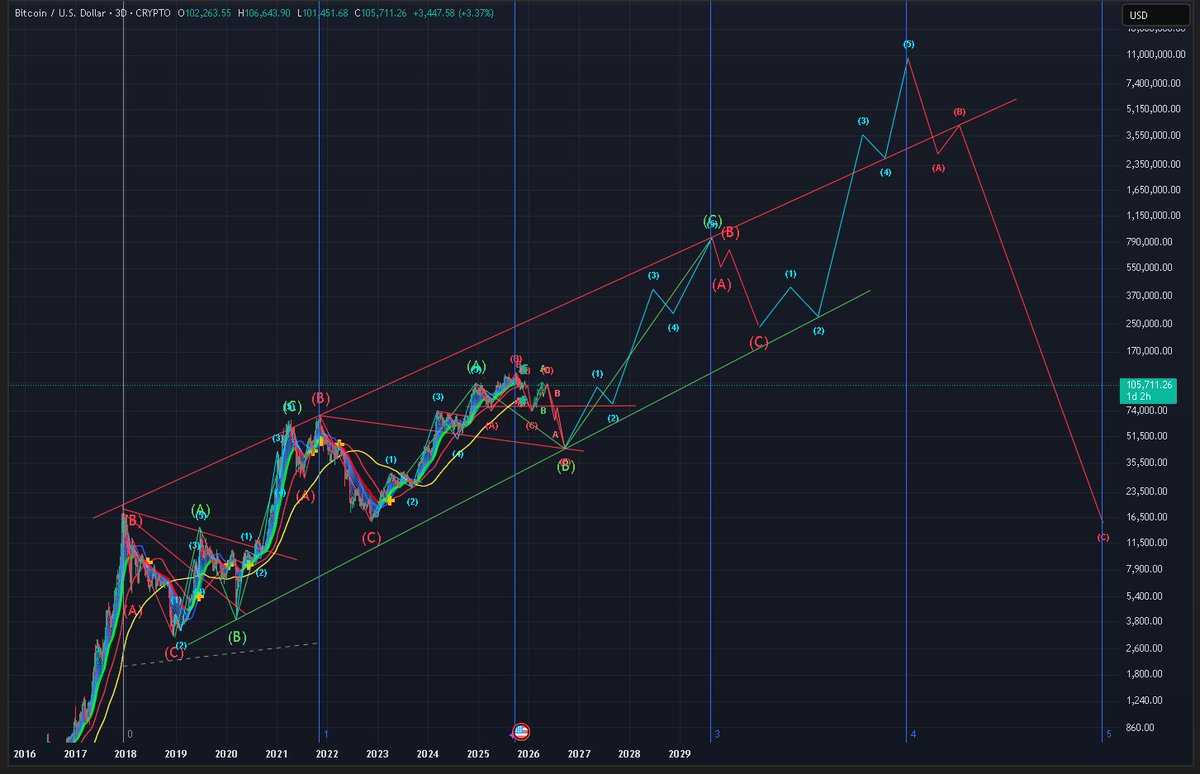Click the change value +3,447.58 (+3.37%)

451,14
